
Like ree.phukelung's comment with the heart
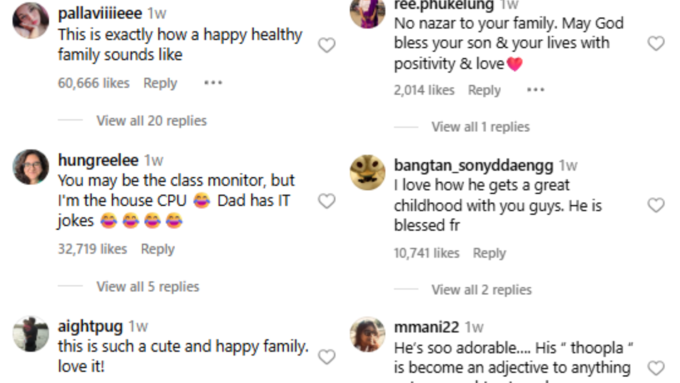656,43
